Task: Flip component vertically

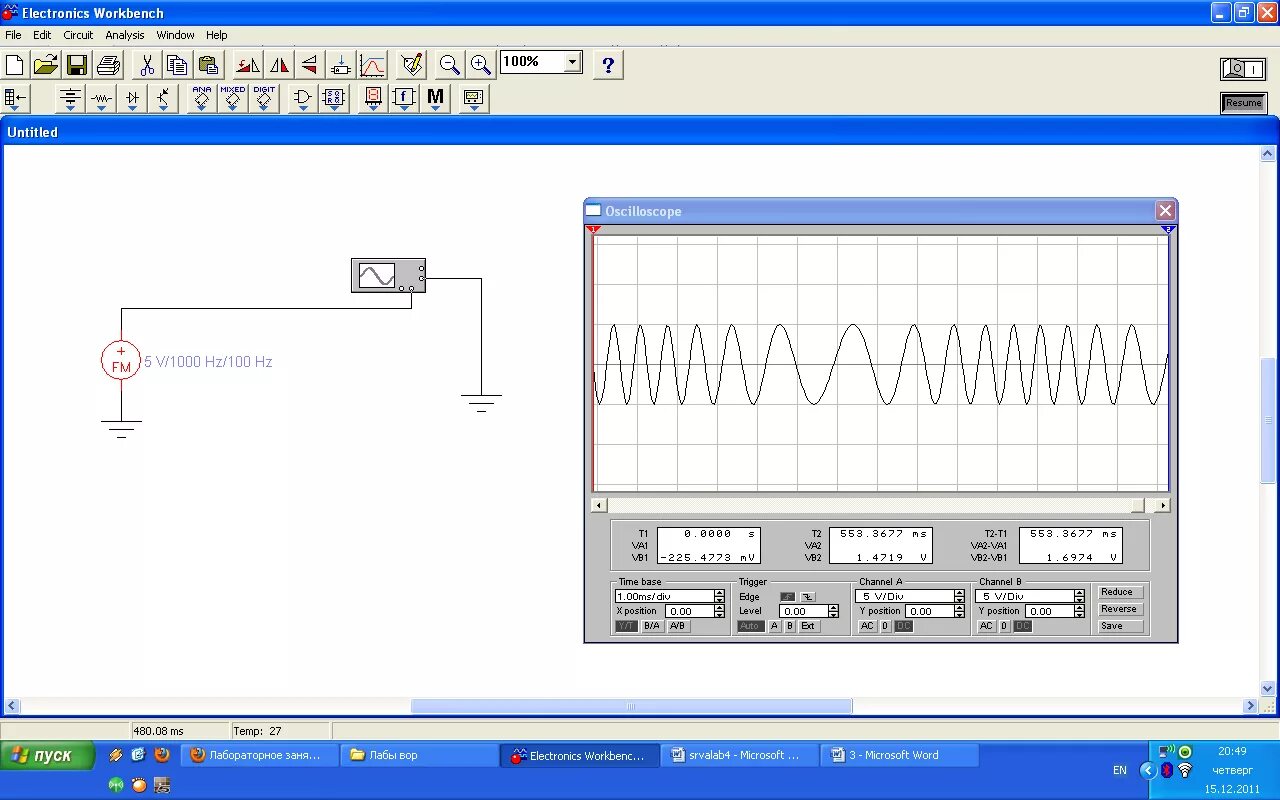Action: coord(310,65)
